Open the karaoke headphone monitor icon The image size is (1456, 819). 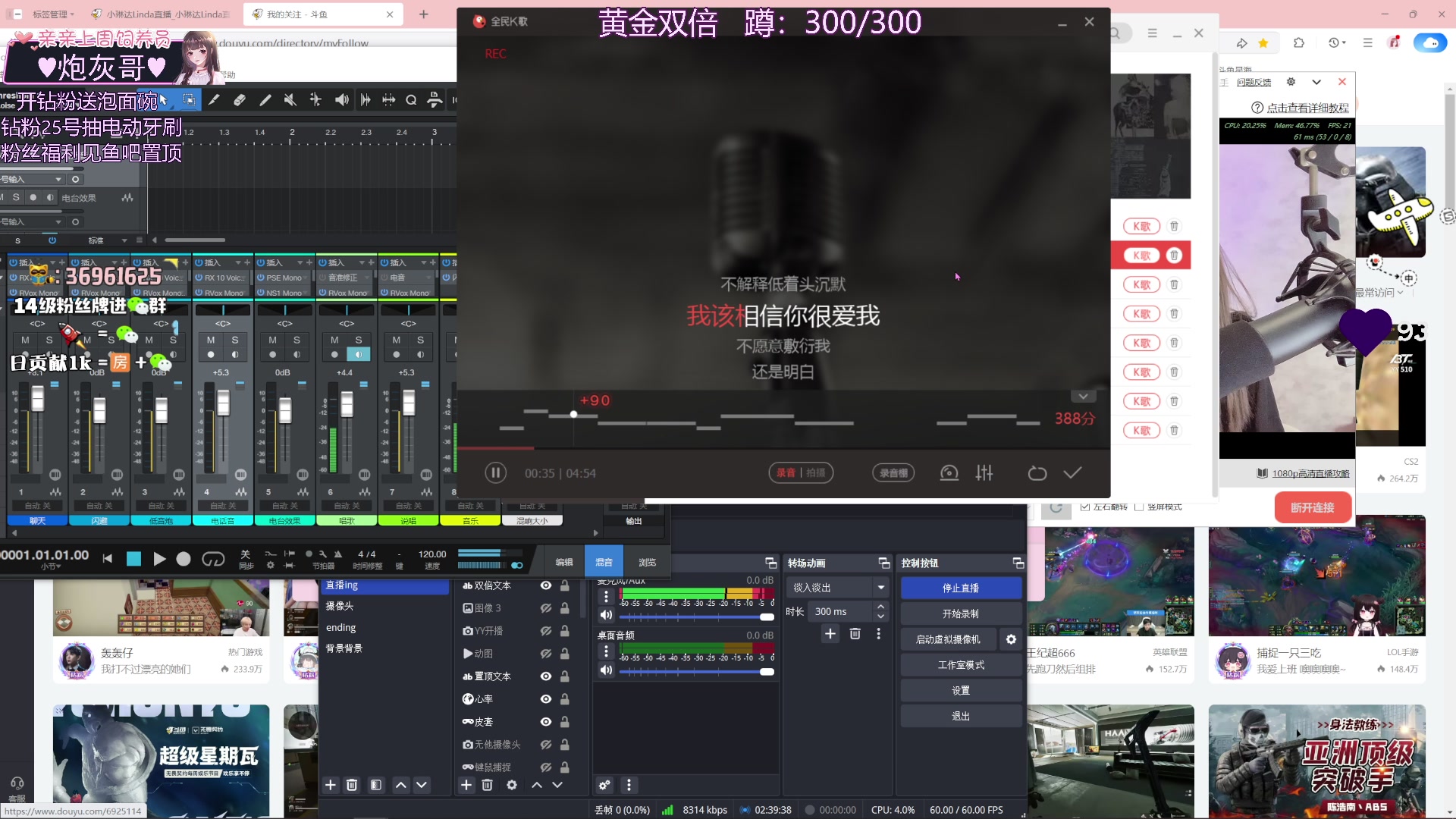(x=949, y=472)
